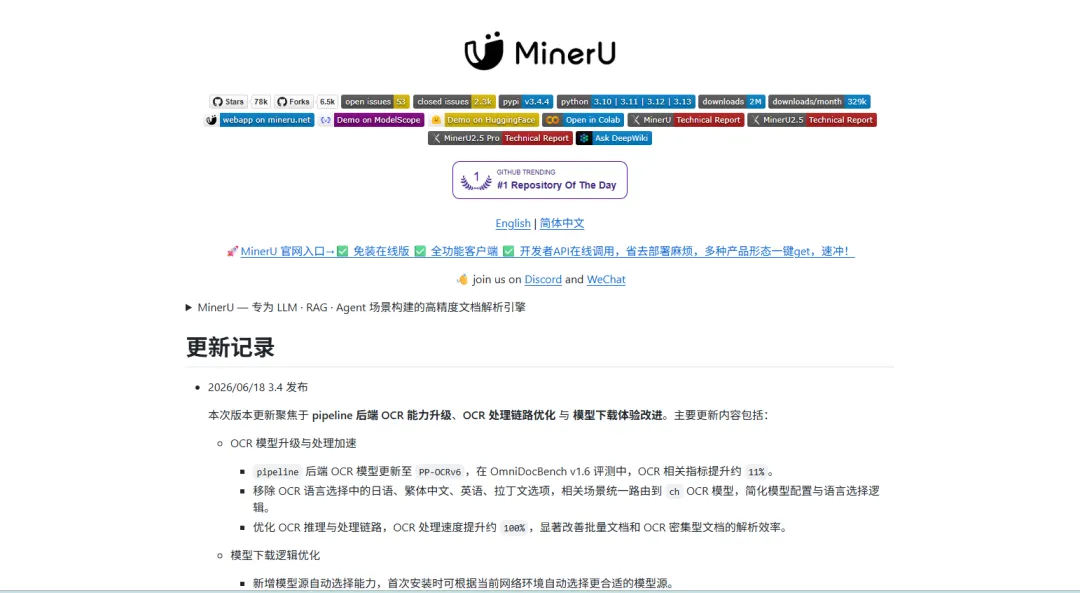
Task: Switch to the English README
Action: [x=513, y=223]
